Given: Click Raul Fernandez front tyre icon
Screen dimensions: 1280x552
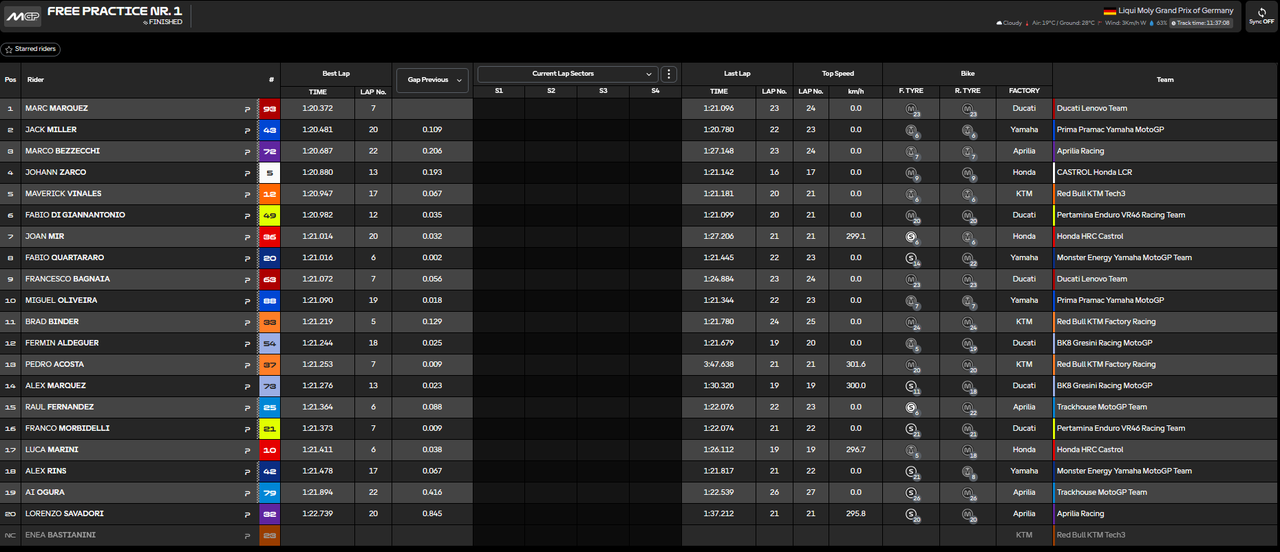Looking at the screenshot, I should 911,407.
